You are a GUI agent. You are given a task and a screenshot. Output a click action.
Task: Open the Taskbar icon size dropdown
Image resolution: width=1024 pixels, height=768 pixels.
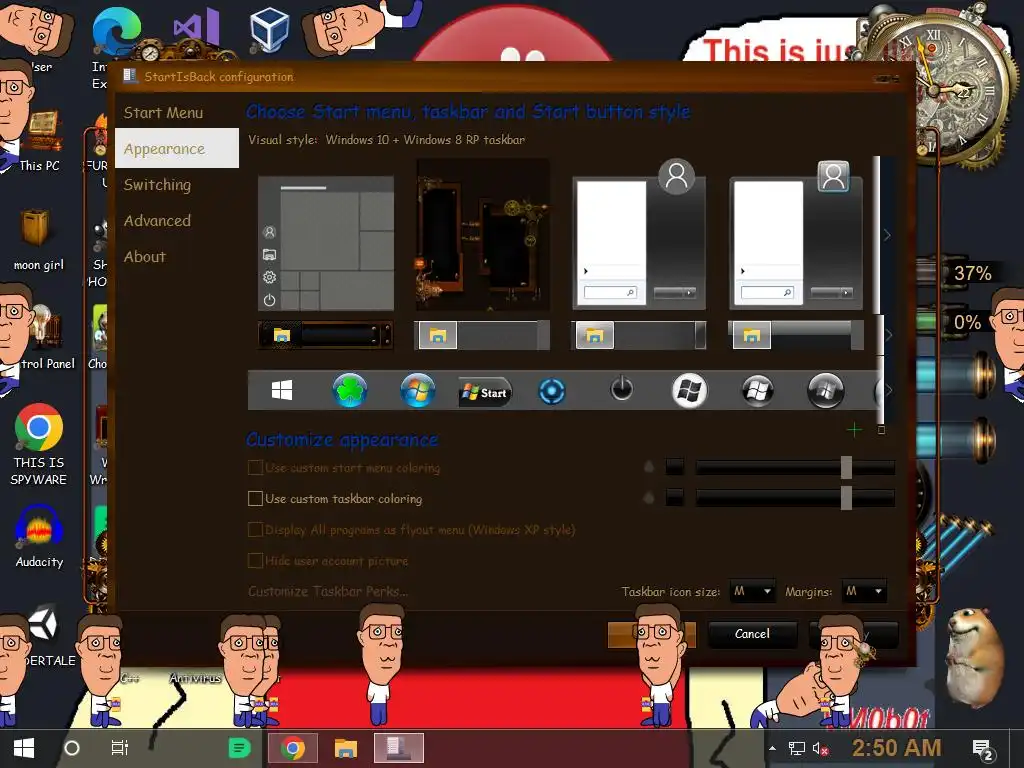(752, 592)
